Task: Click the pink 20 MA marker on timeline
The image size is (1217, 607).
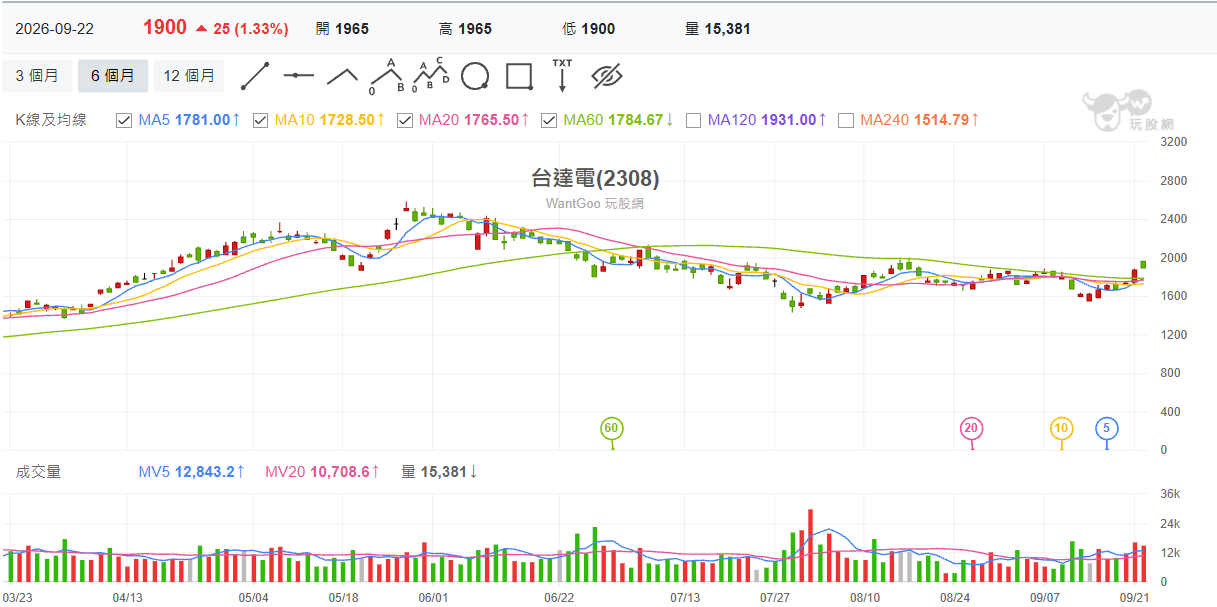Action: click(x=971, y=429)
